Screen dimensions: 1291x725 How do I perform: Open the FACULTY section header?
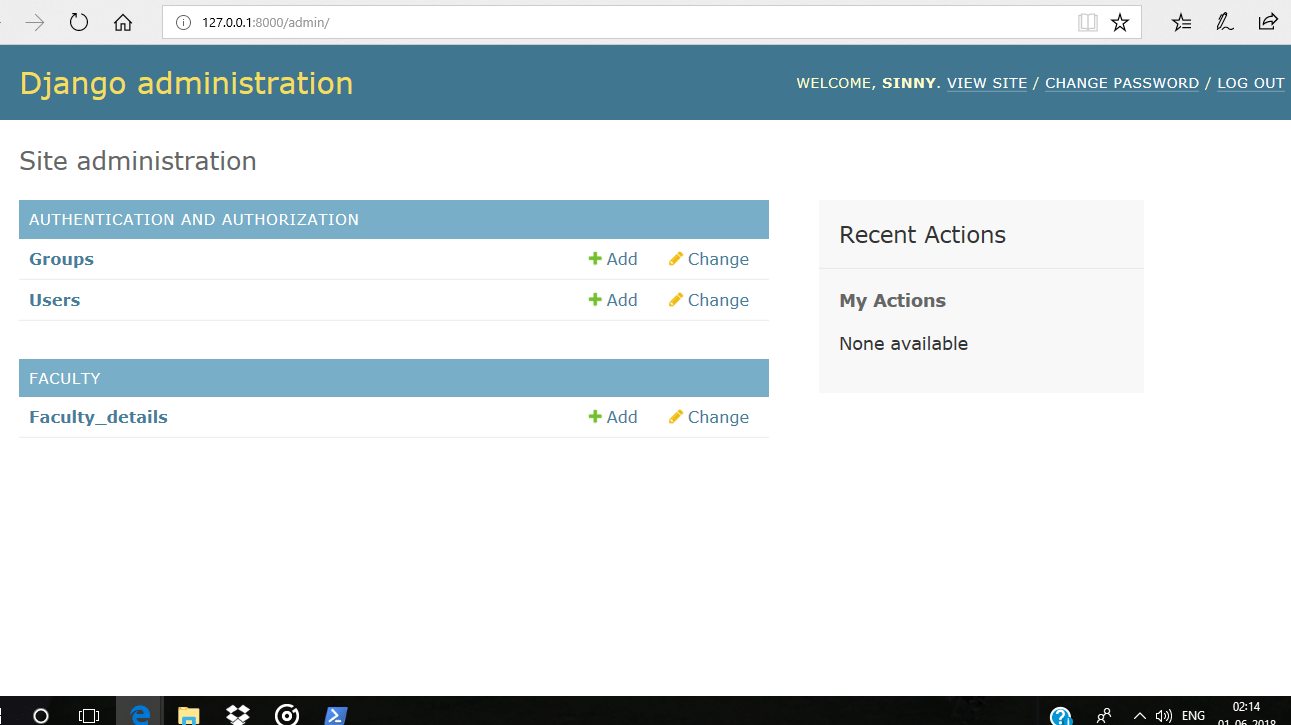point(65,378)
